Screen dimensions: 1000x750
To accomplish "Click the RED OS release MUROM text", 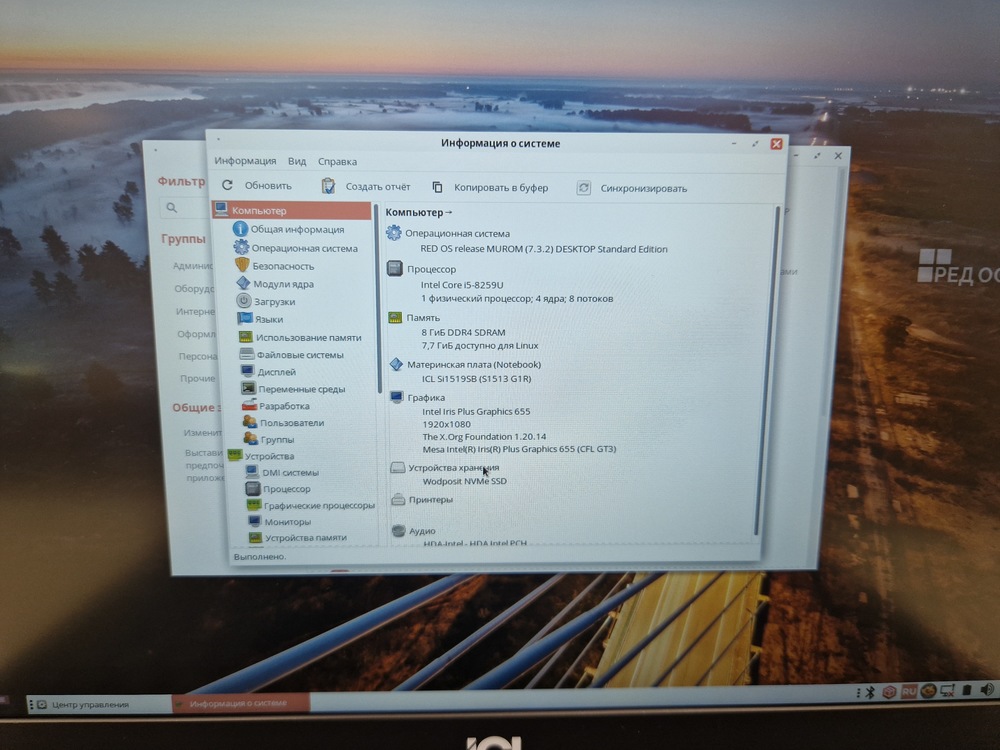I will tap(543, 249).
